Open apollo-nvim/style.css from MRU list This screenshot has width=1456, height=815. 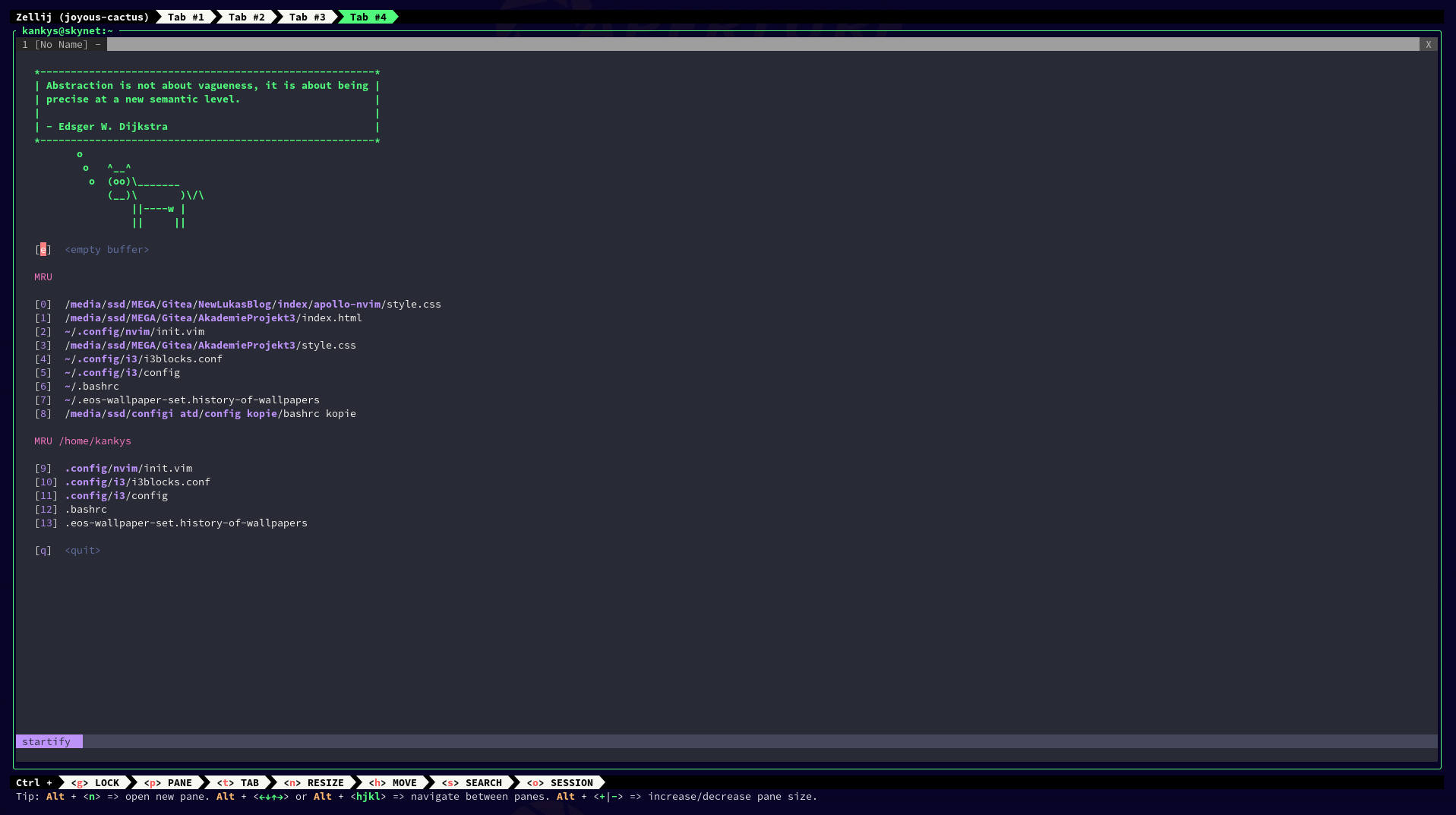[x=252, y=305]
